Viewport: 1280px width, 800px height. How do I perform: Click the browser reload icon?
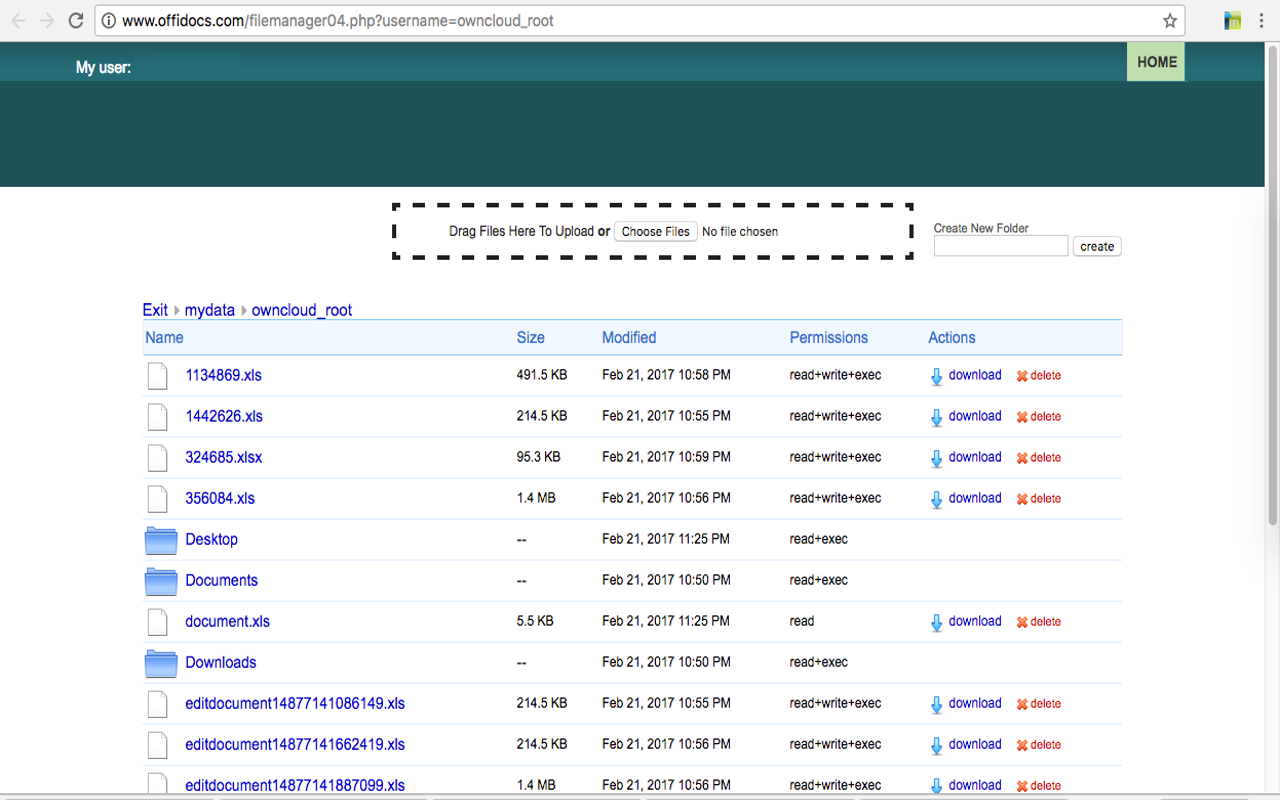coord(76,20)
